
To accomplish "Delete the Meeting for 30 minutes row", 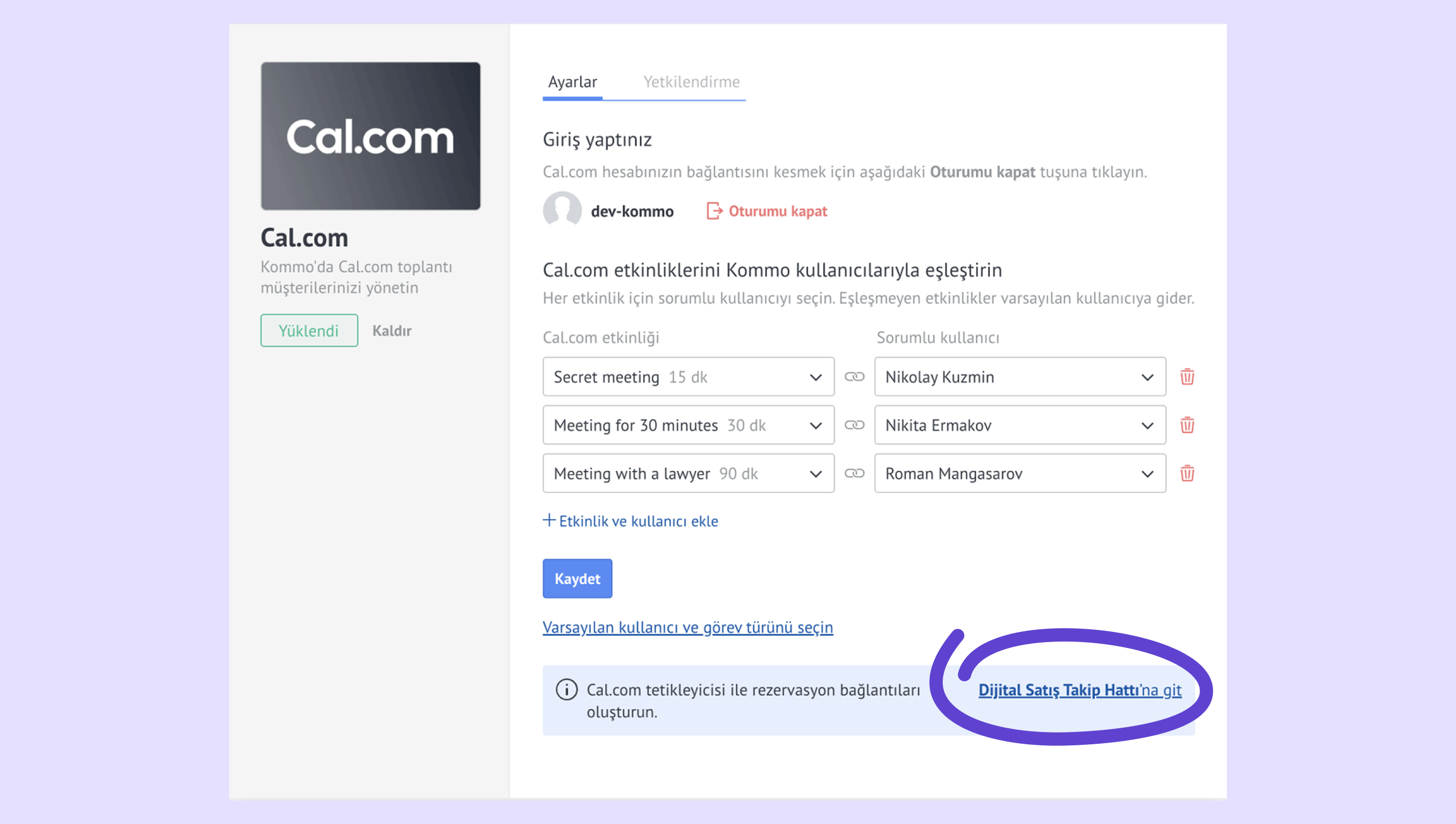I will pos(1187,425).
